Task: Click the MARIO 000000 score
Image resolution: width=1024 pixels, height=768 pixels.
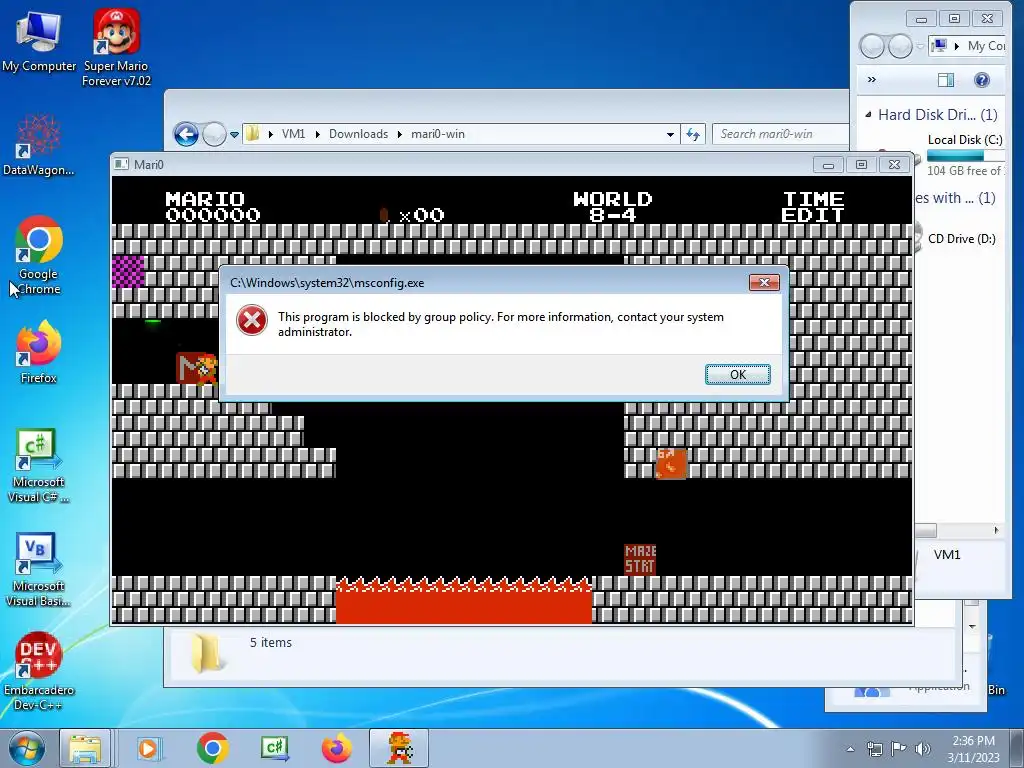Action: tap(213, 206)
